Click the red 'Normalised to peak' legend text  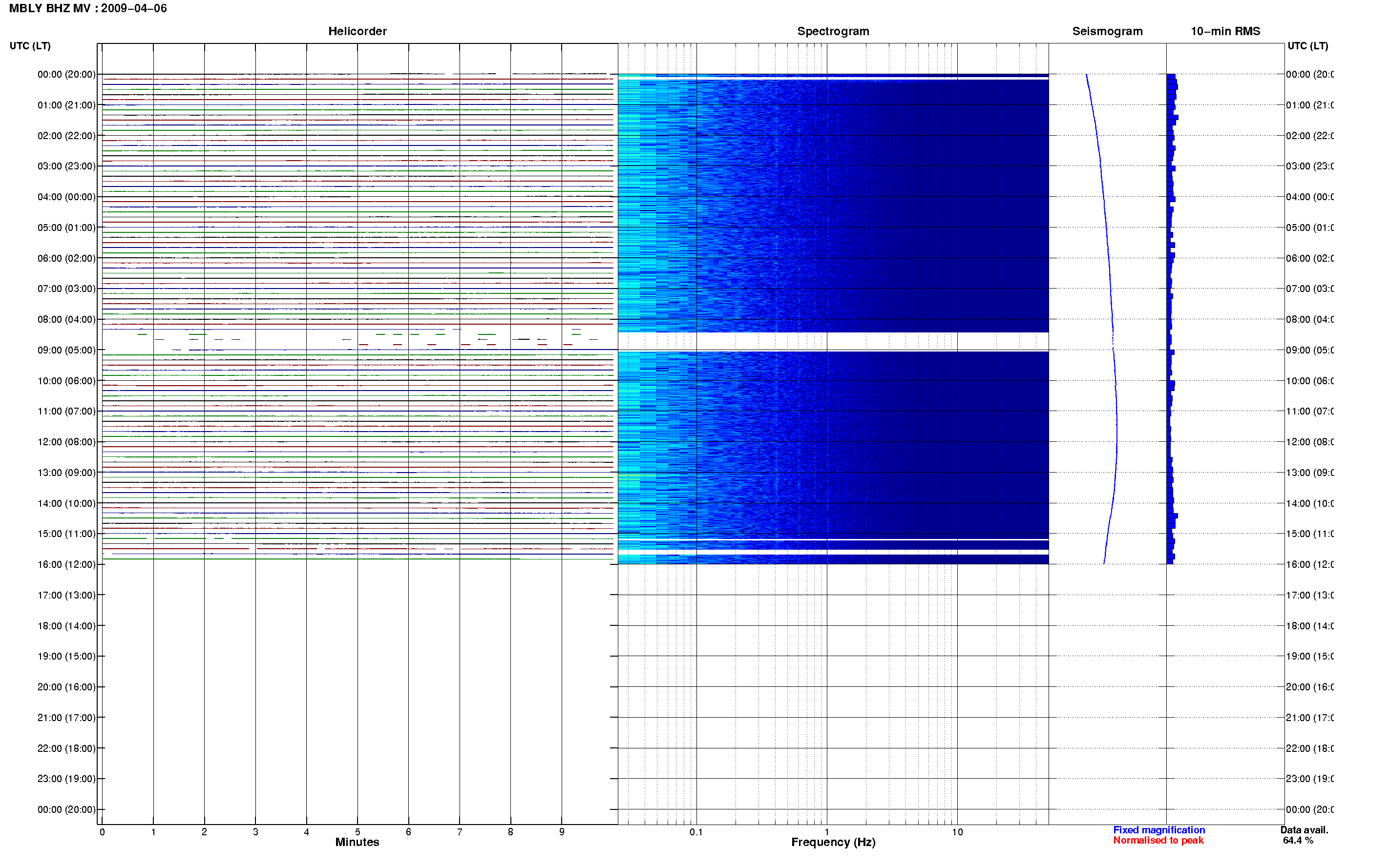[1158, 841]
